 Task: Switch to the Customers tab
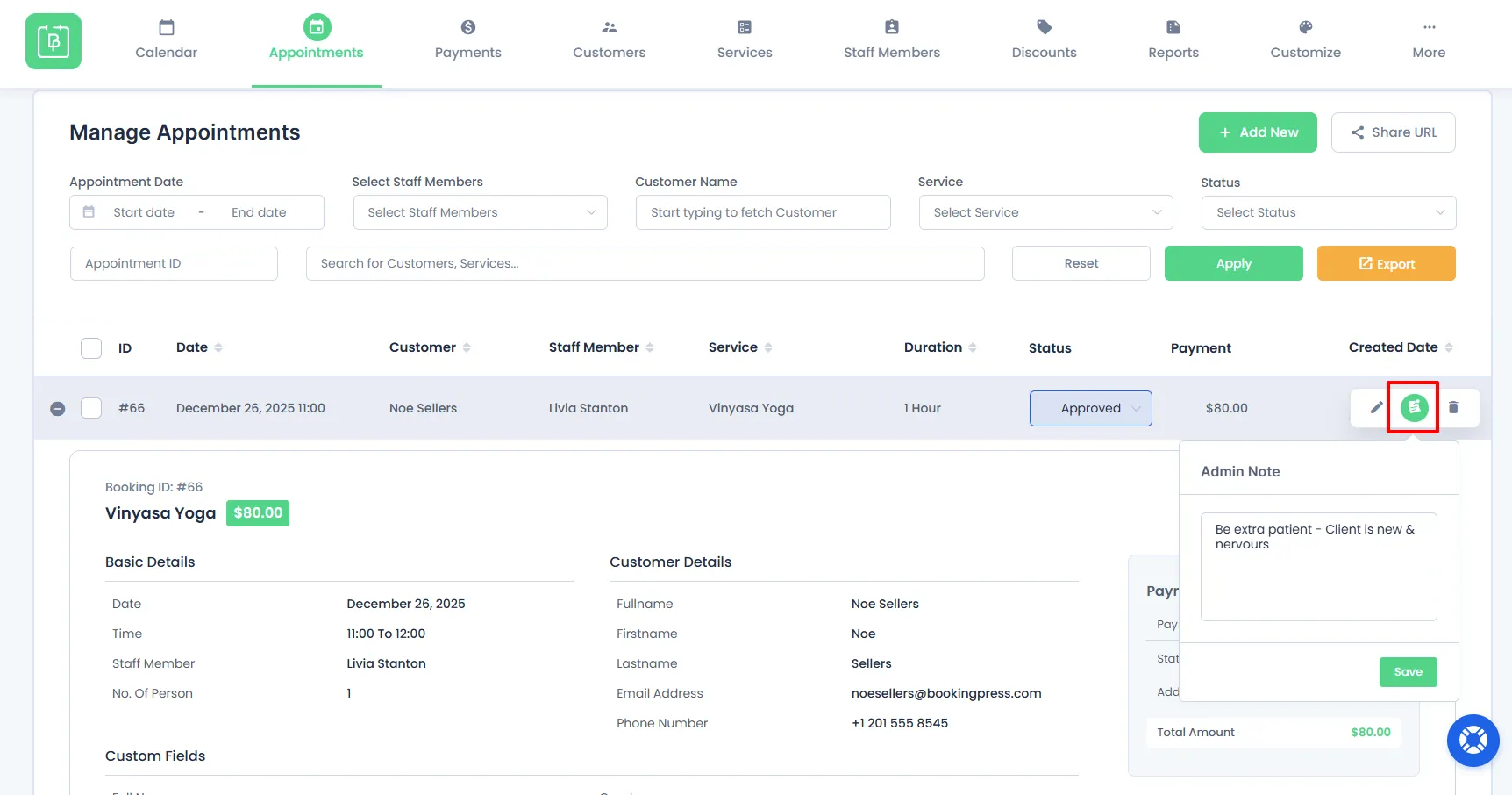(609, 41)
